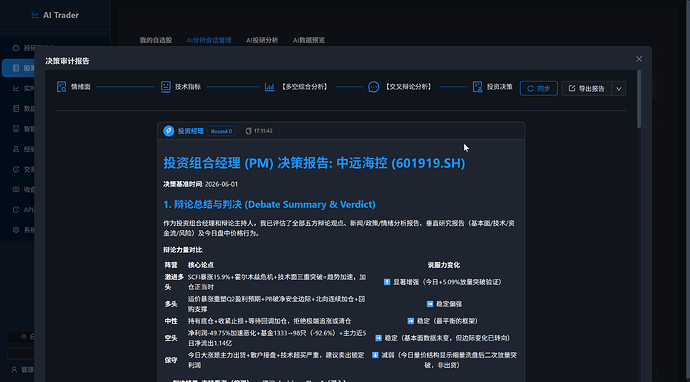690x382 pixels.
Task: Click the 决策审计报告 dialog title
Action: 67,61
